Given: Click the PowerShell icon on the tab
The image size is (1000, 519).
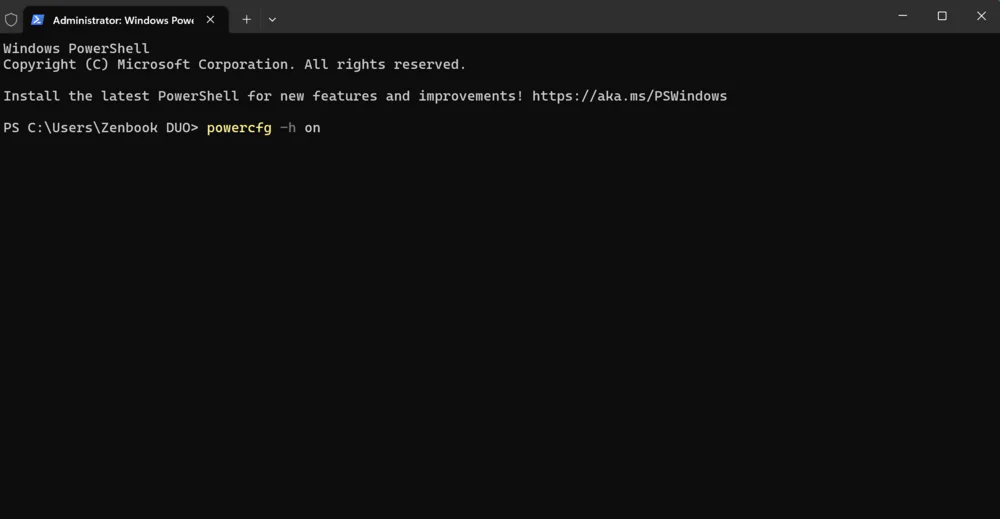Looking at the screenshot, I should coord(38,20).
